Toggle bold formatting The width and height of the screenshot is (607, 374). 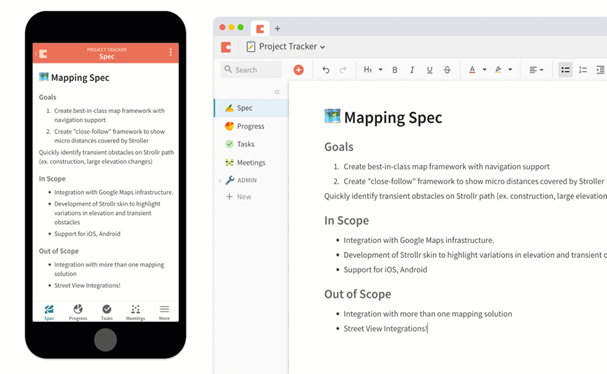[394, 70]
